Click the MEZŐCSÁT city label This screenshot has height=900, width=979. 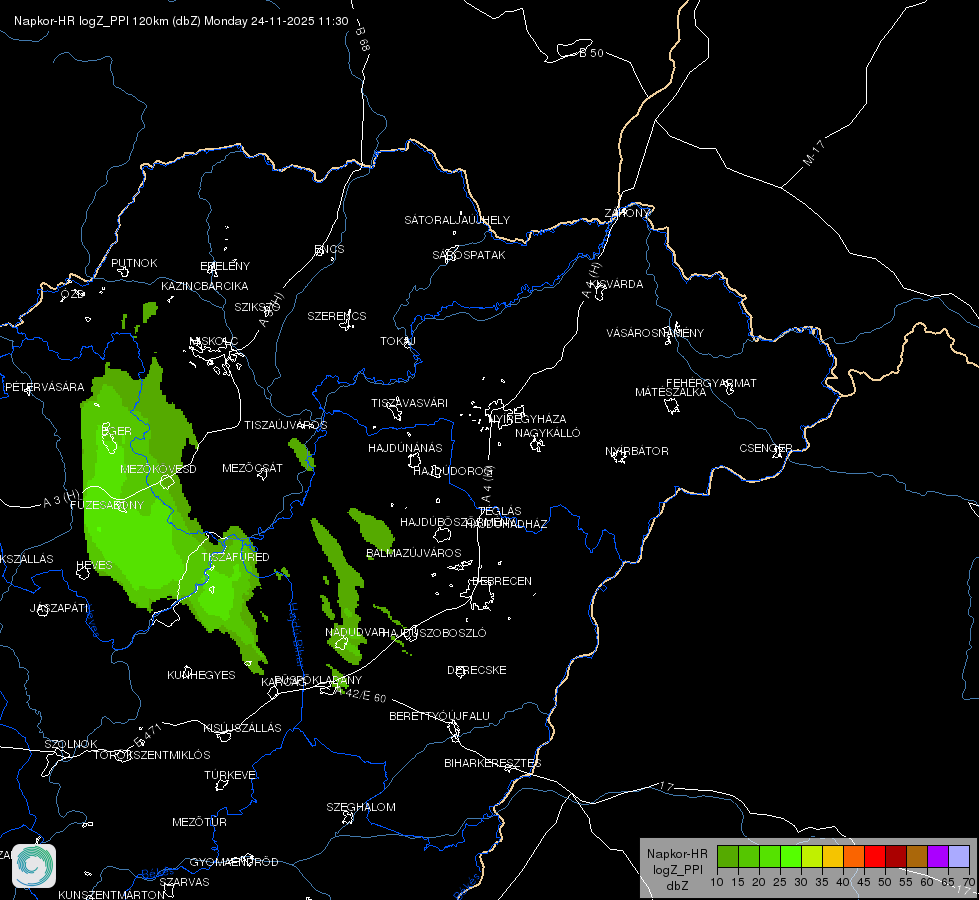click(x=252, y=468)
